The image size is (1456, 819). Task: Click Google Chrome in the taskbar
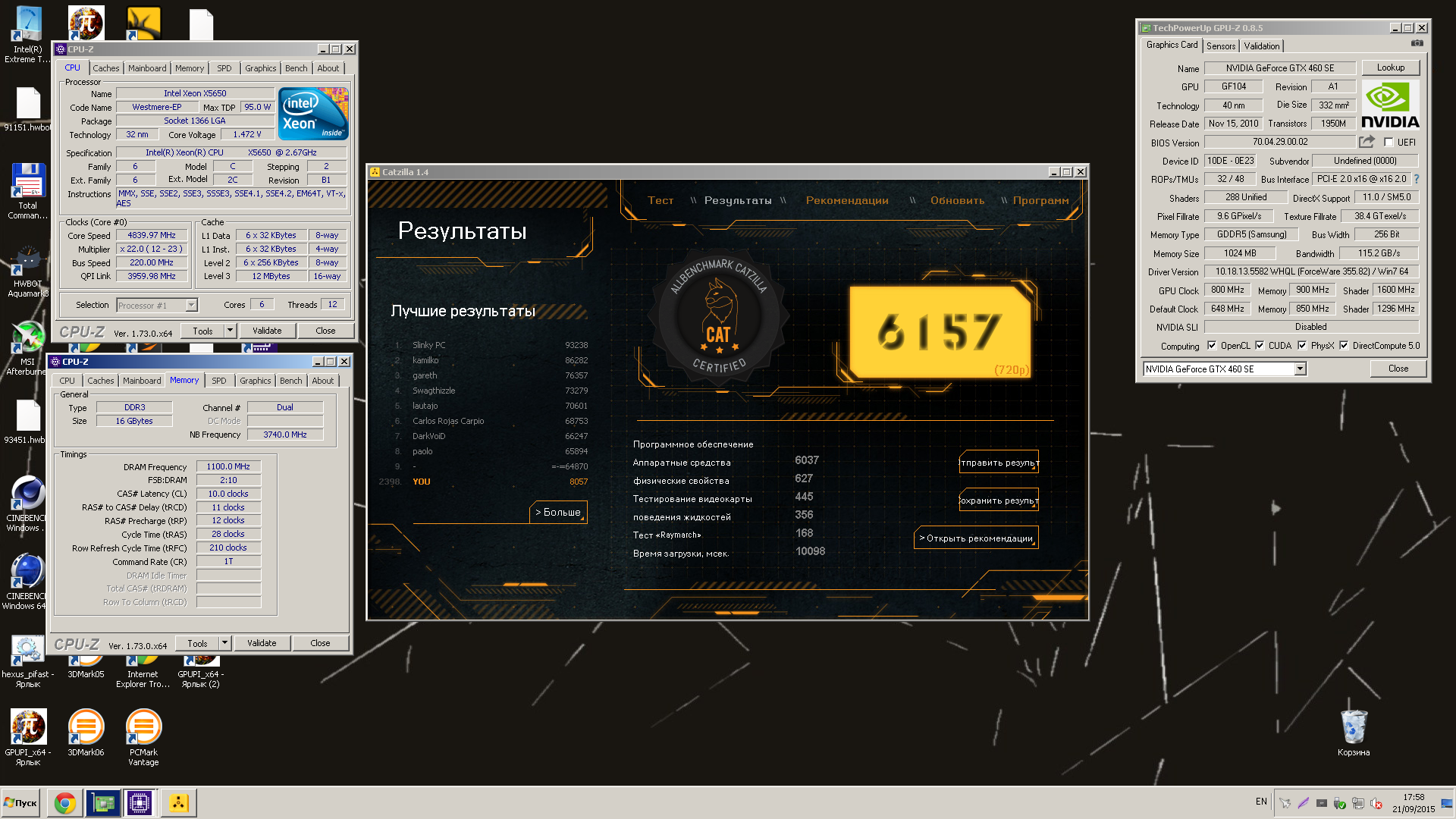coord(65,802)
